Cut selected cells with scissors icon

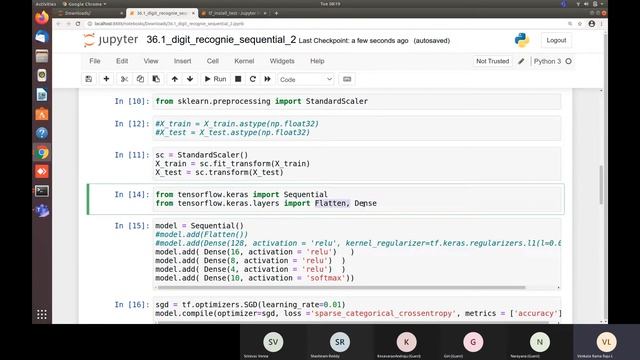124,79
